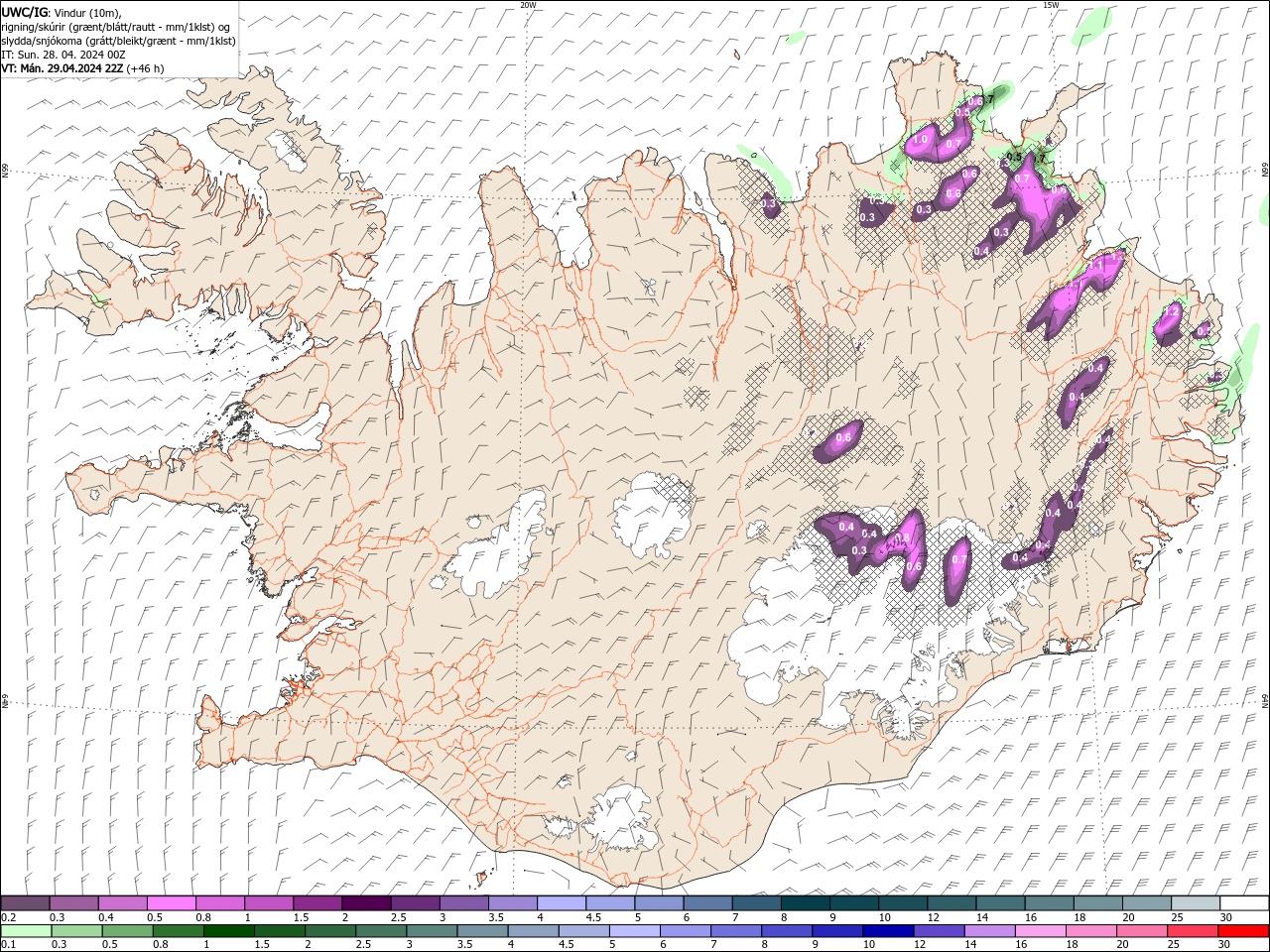The height and width of the screenshot is (952, 1270).
Task: Click the '20W' longitude label
Action: pos(528,5)
